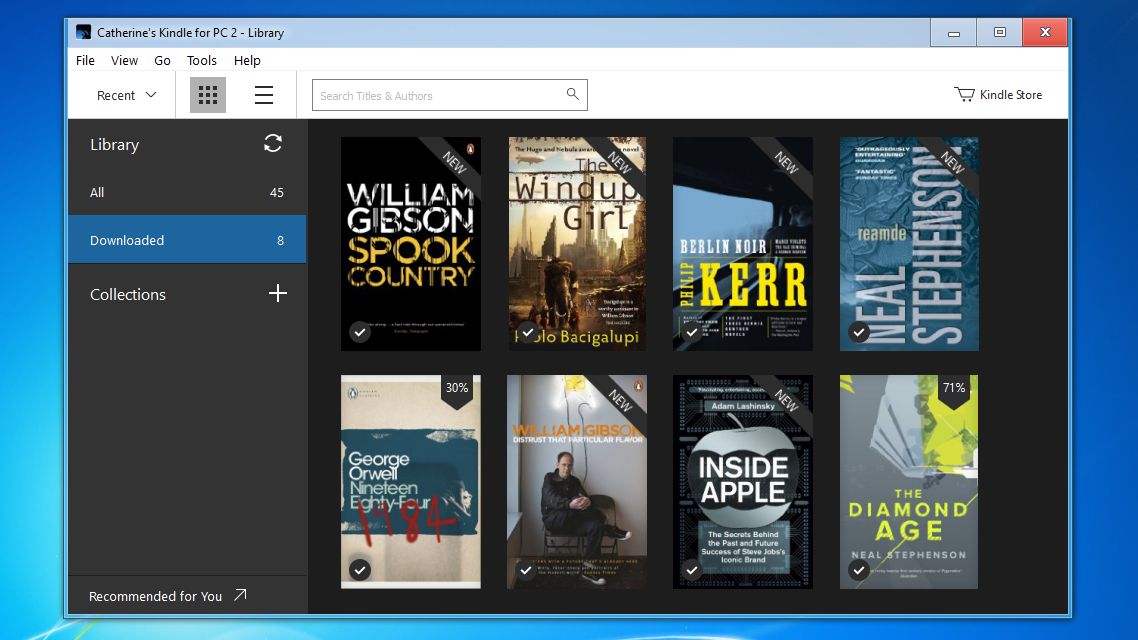Open the Tools menu
Screen dimensions: 1138x640
201,60
